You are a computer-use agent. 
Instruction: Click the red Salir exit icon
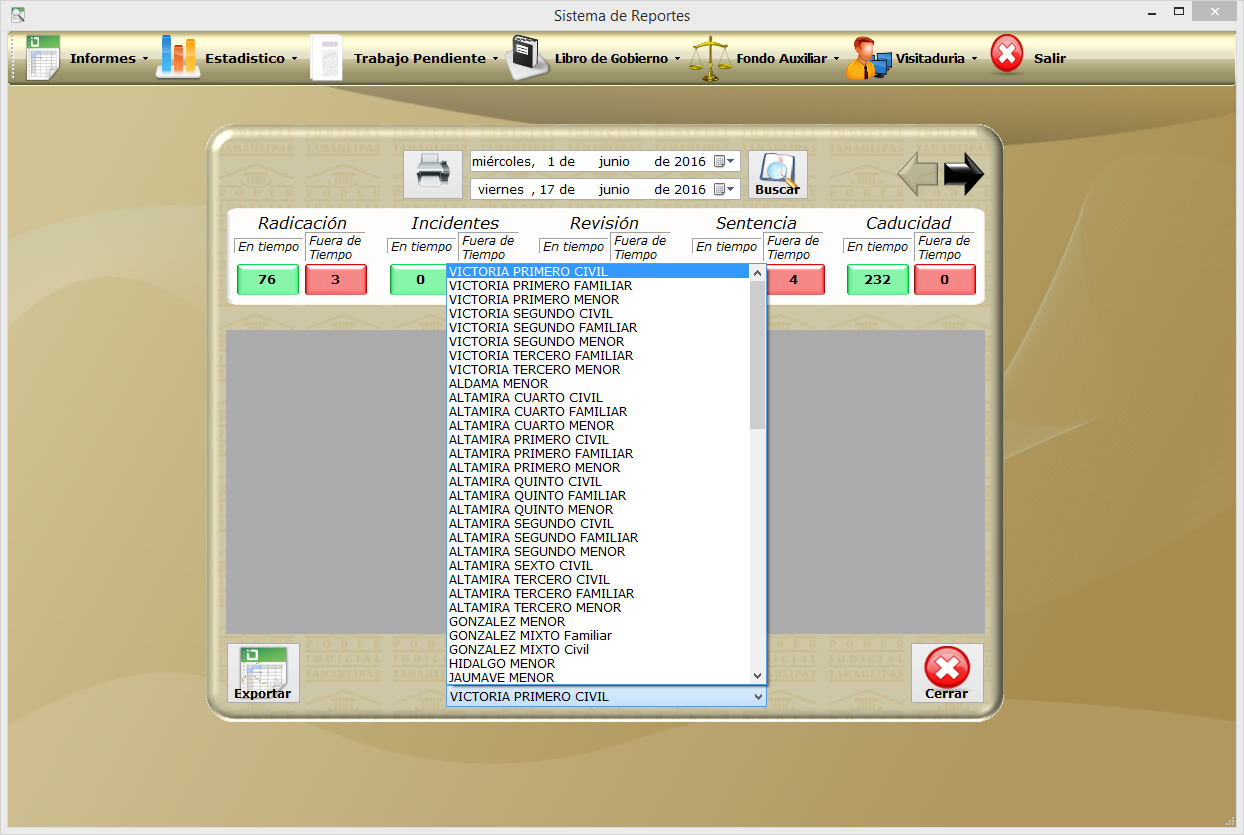(x=1007, y=56)
